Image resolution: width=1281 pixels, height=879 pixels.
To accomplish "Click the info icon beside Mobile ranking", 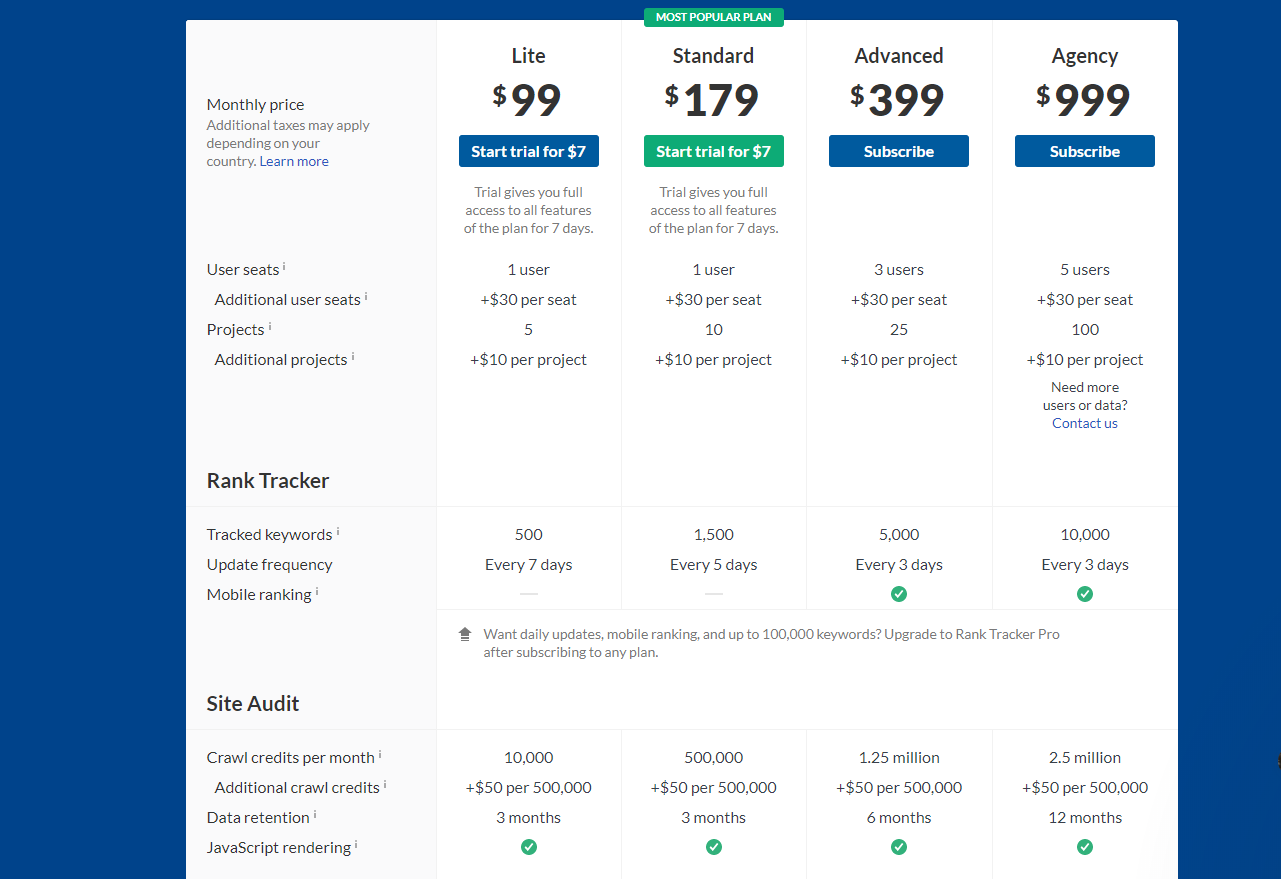I will [317, 591].
